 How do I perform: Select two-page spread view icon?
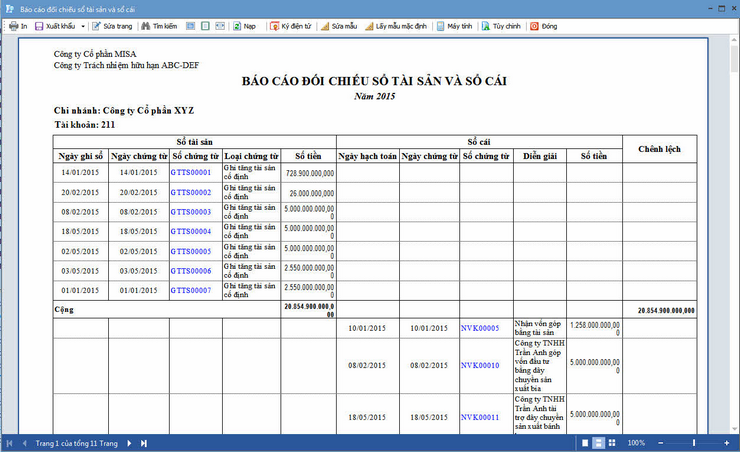coord(220,26)
